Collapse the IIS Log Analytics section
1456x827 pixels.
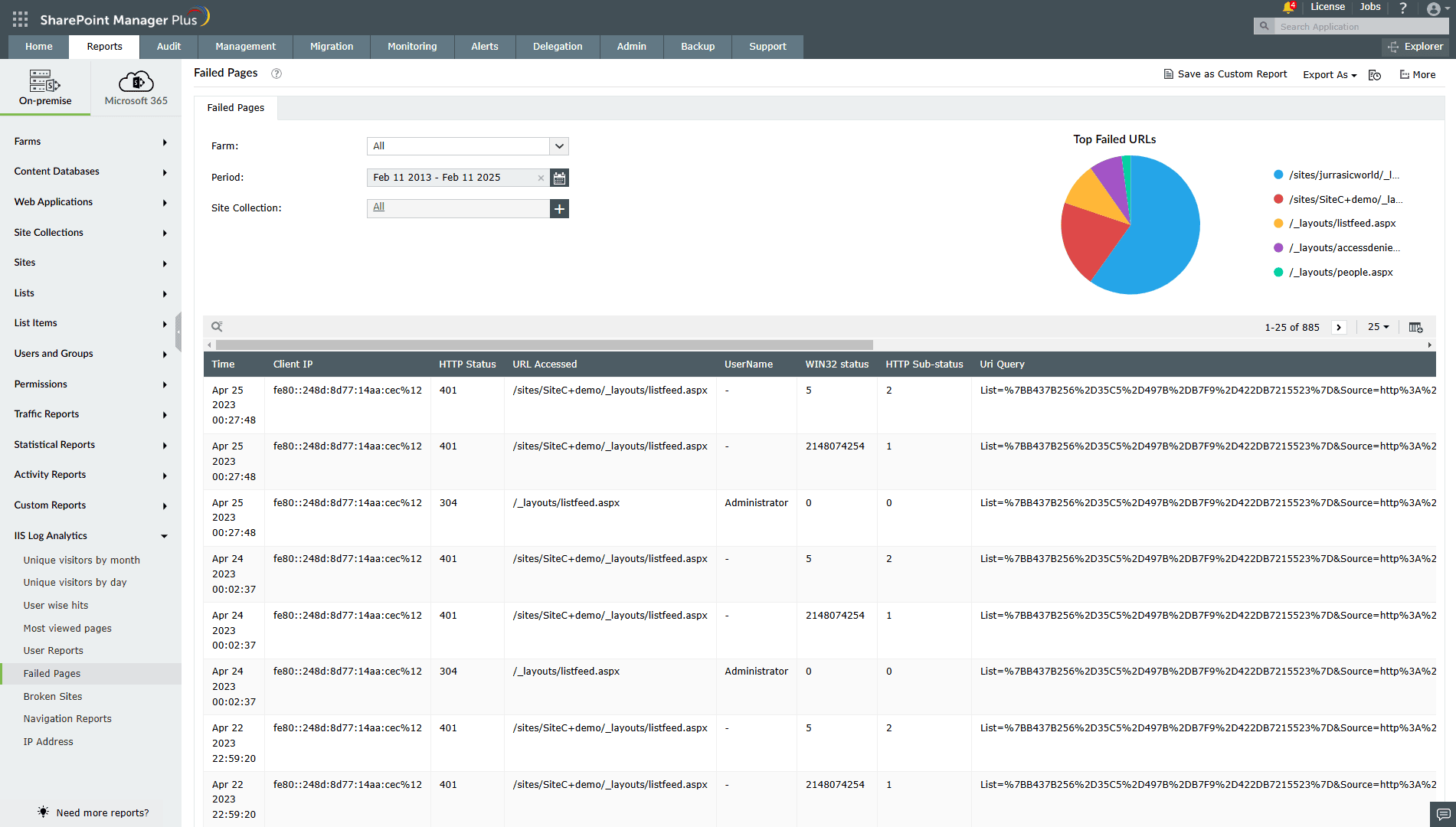(x=90, y=536)
